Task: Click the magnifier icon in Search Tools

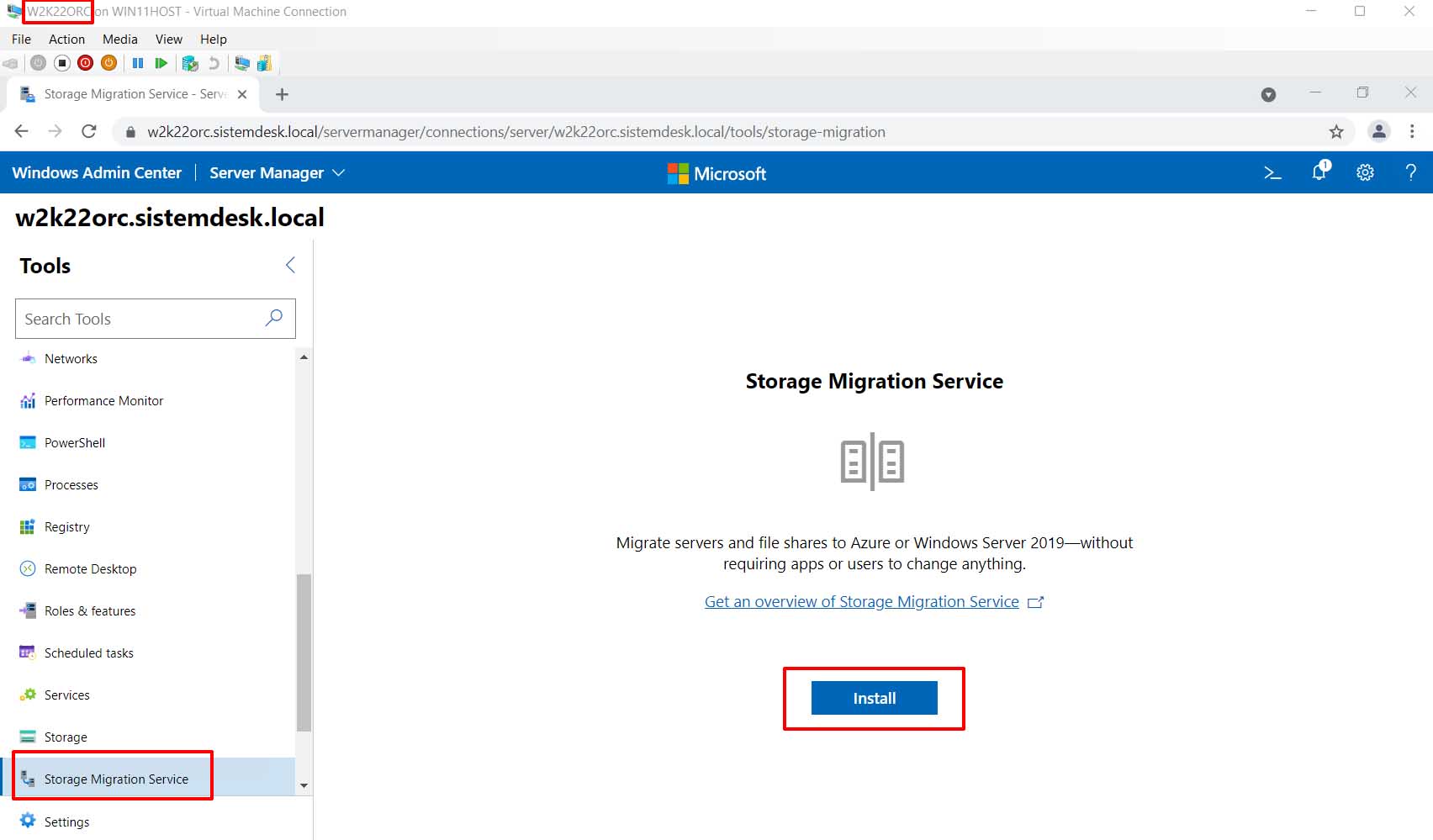Action: click(x=274, y=318)
